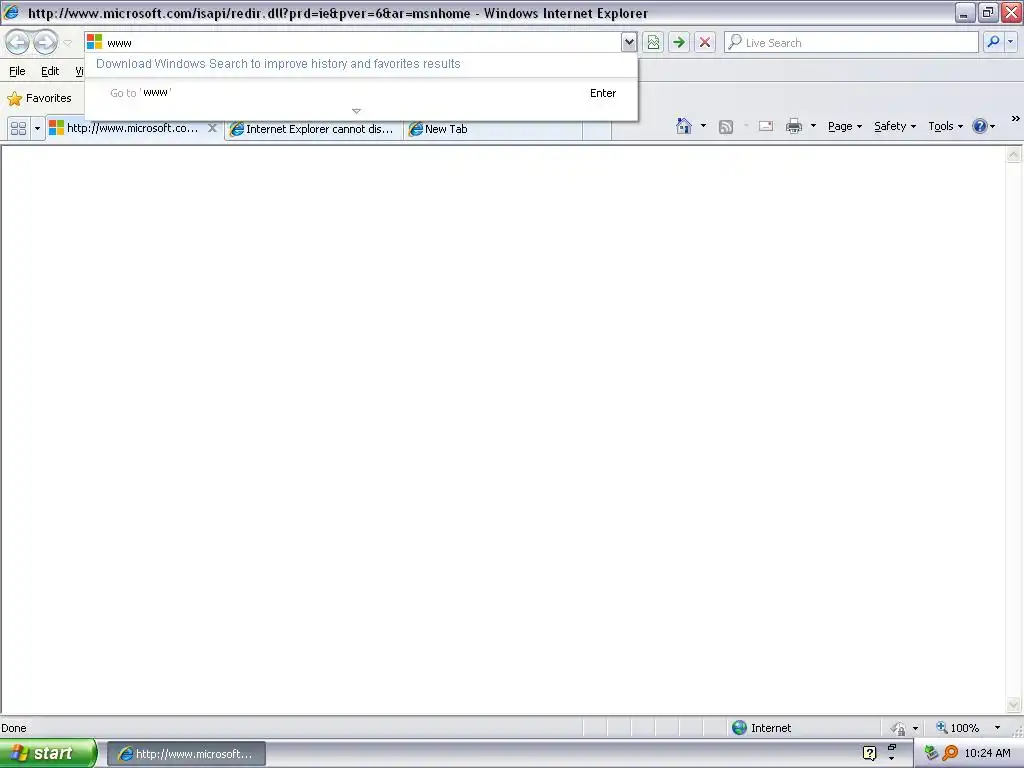Click the language bar restore icon

(891, 746)
